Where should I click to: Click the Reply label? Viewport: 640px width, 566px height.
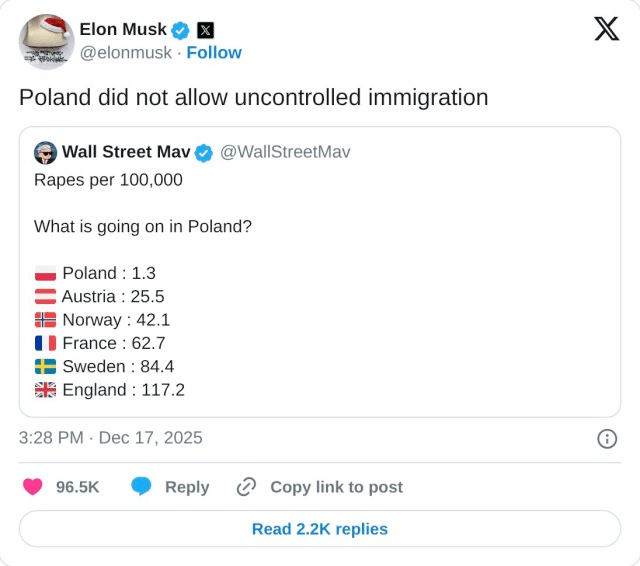[187, 487]
